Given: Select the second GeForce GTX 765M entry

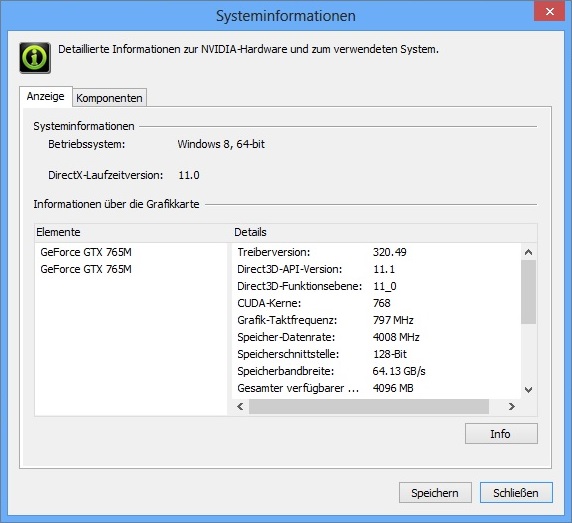Looking at the screenshot, I should 86,269.
